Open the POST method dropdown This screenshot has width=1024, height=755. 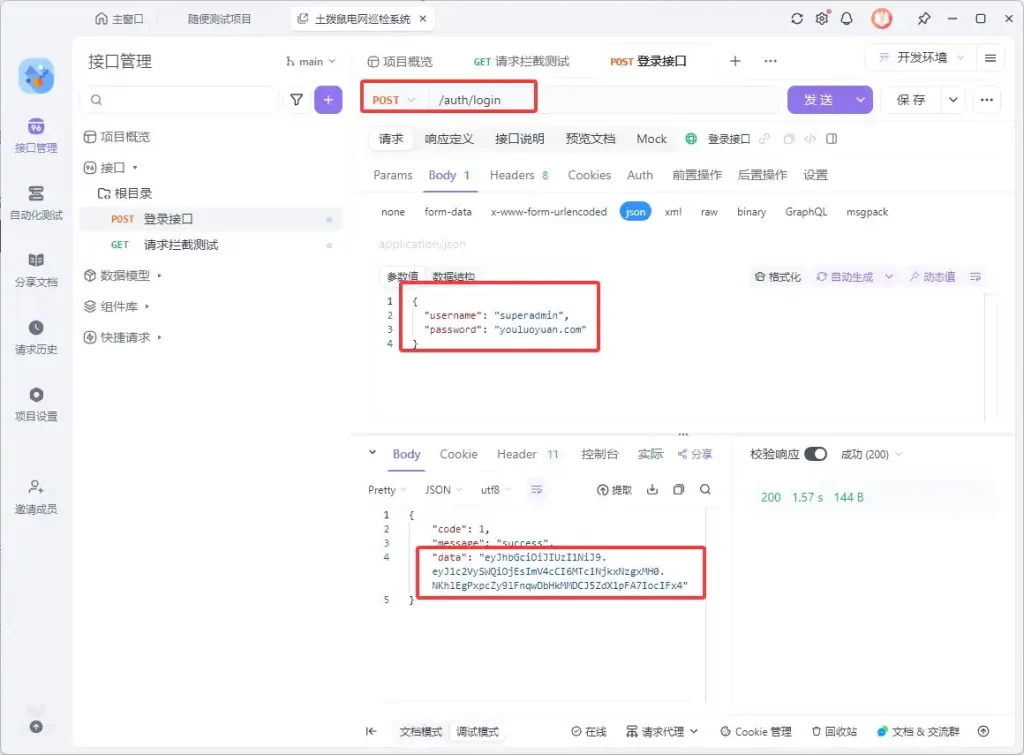[393, 100]
